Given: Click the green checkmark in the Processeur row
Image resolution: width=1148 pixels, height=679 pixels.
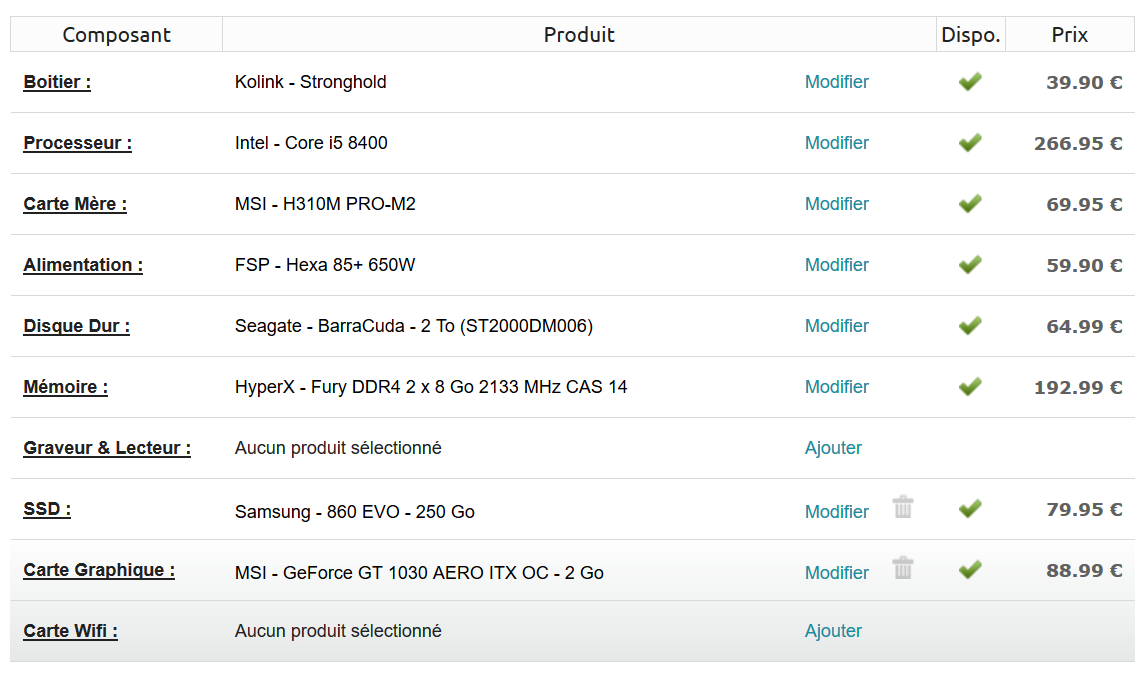Looking at the screenshot, I should (969, 143).
